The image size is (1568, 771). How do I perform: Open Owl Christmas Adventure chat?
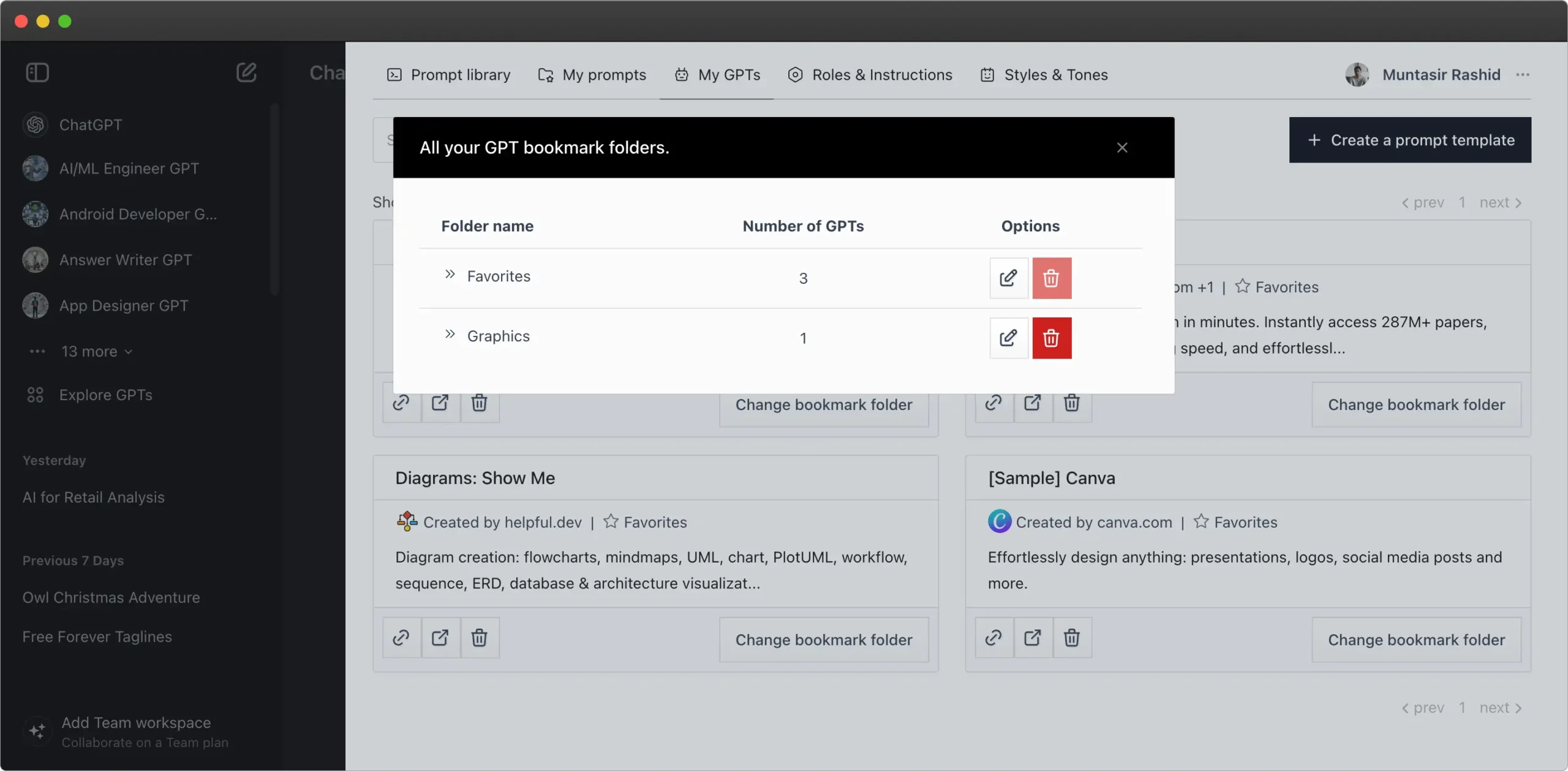(x=111, y=598)
